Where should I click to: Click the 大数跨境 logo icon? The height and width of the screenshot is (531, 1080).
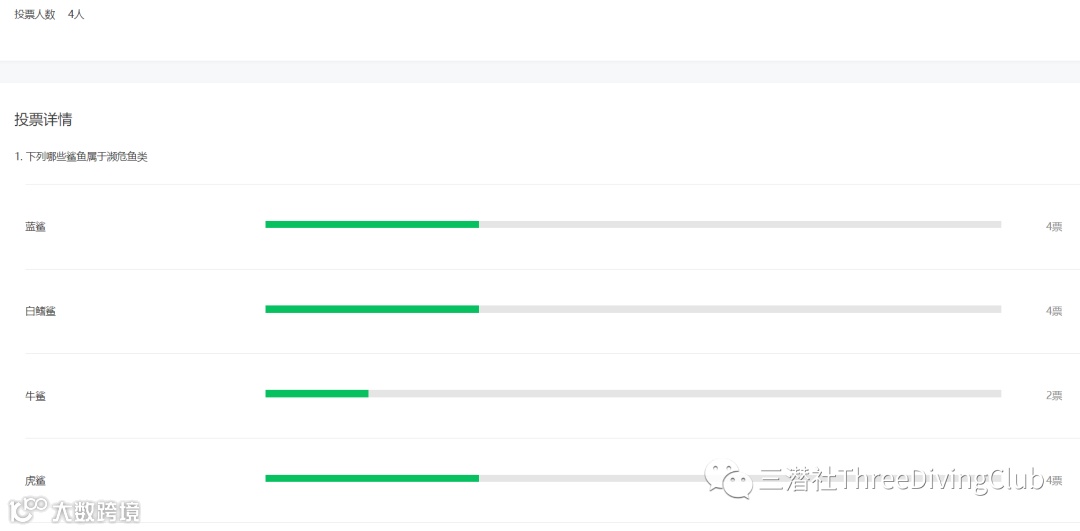coord(28,511)
